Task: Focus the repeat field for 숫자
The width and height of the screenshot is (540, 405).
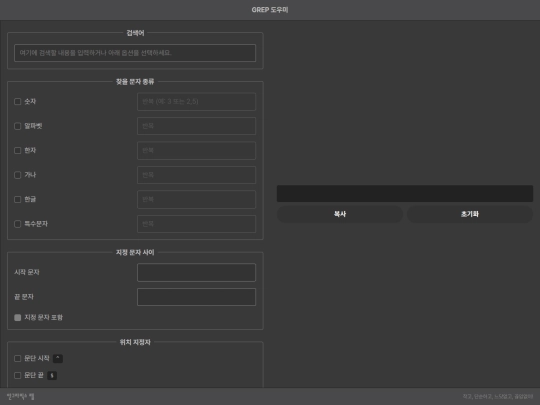Action: coord(196,101)
